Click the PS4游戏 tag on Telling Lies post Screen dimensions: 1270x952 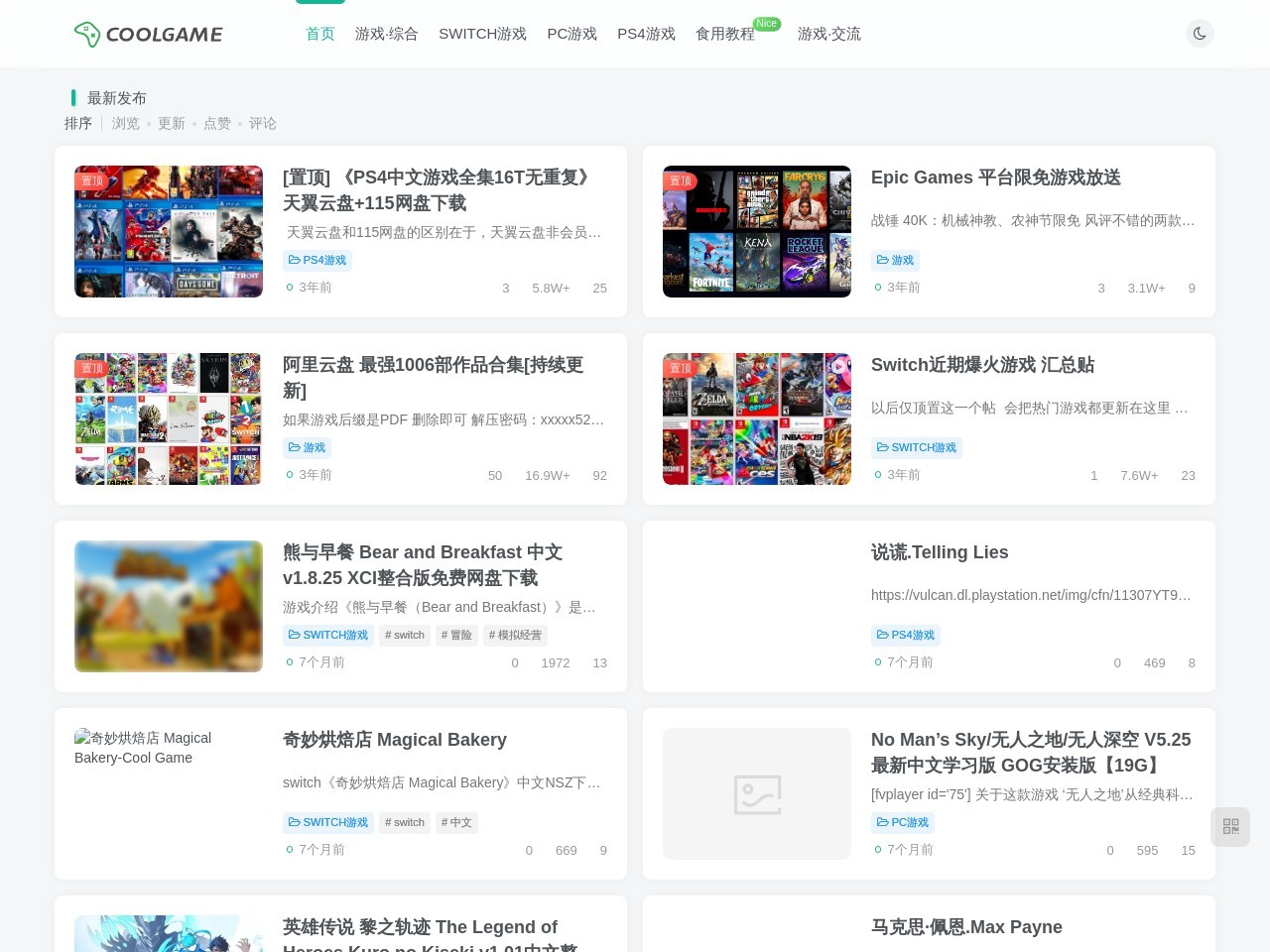[x=906, y=636]
